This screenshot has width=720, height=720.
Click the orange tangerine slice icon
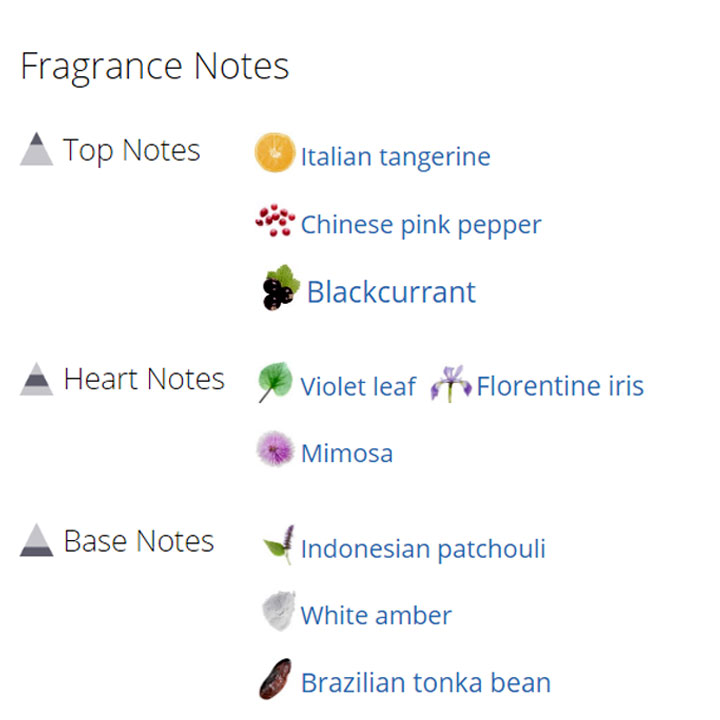[x=275, y=152]
